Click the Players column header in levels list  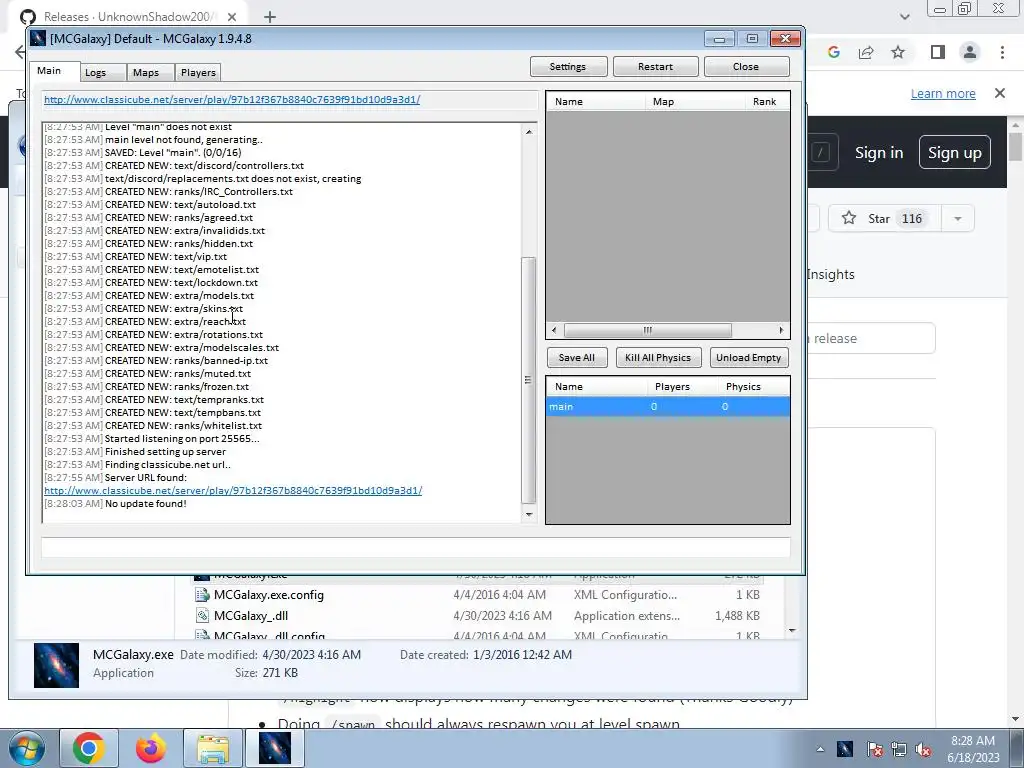click(x=682, y=387)
